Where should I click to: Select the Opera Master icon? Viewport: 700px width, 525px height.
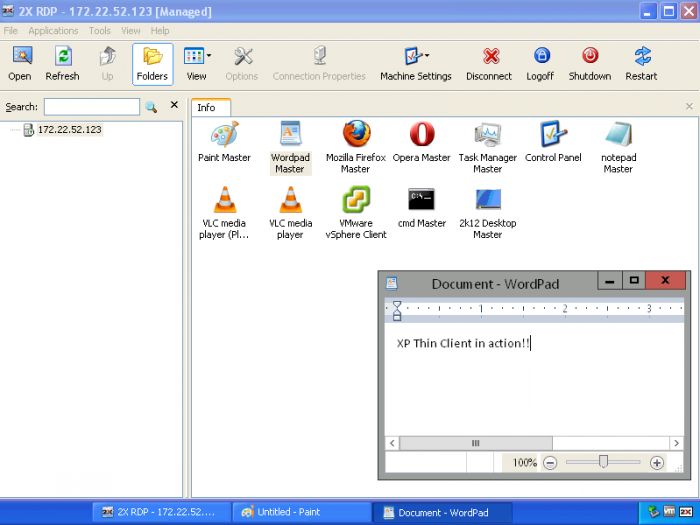coord(421,142)
